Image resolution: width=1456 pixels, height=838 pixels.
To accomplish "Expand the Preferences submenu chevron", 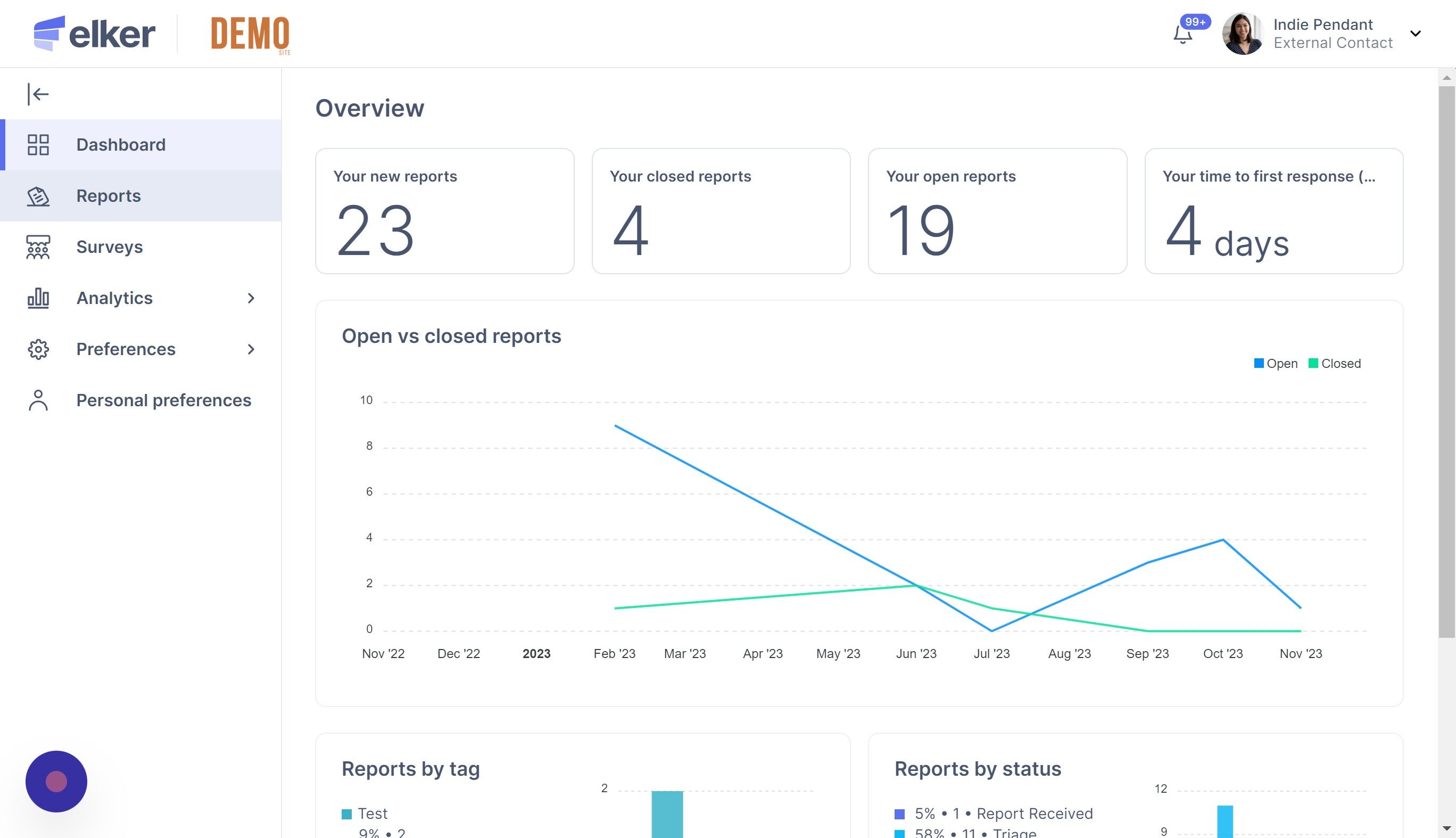I will pos(251,349).
